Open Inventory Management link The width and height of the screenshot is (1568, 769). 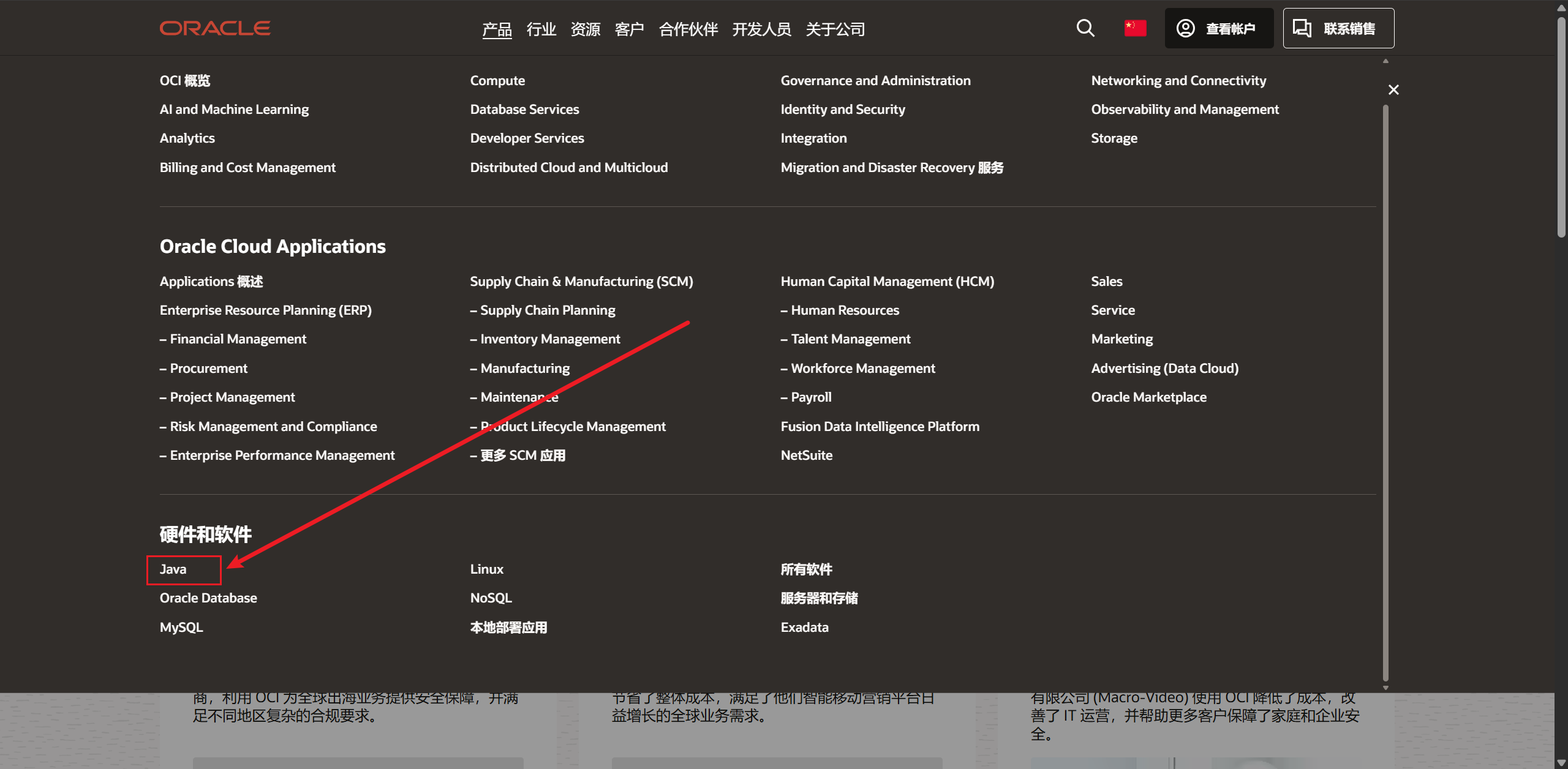coord(546,339)
